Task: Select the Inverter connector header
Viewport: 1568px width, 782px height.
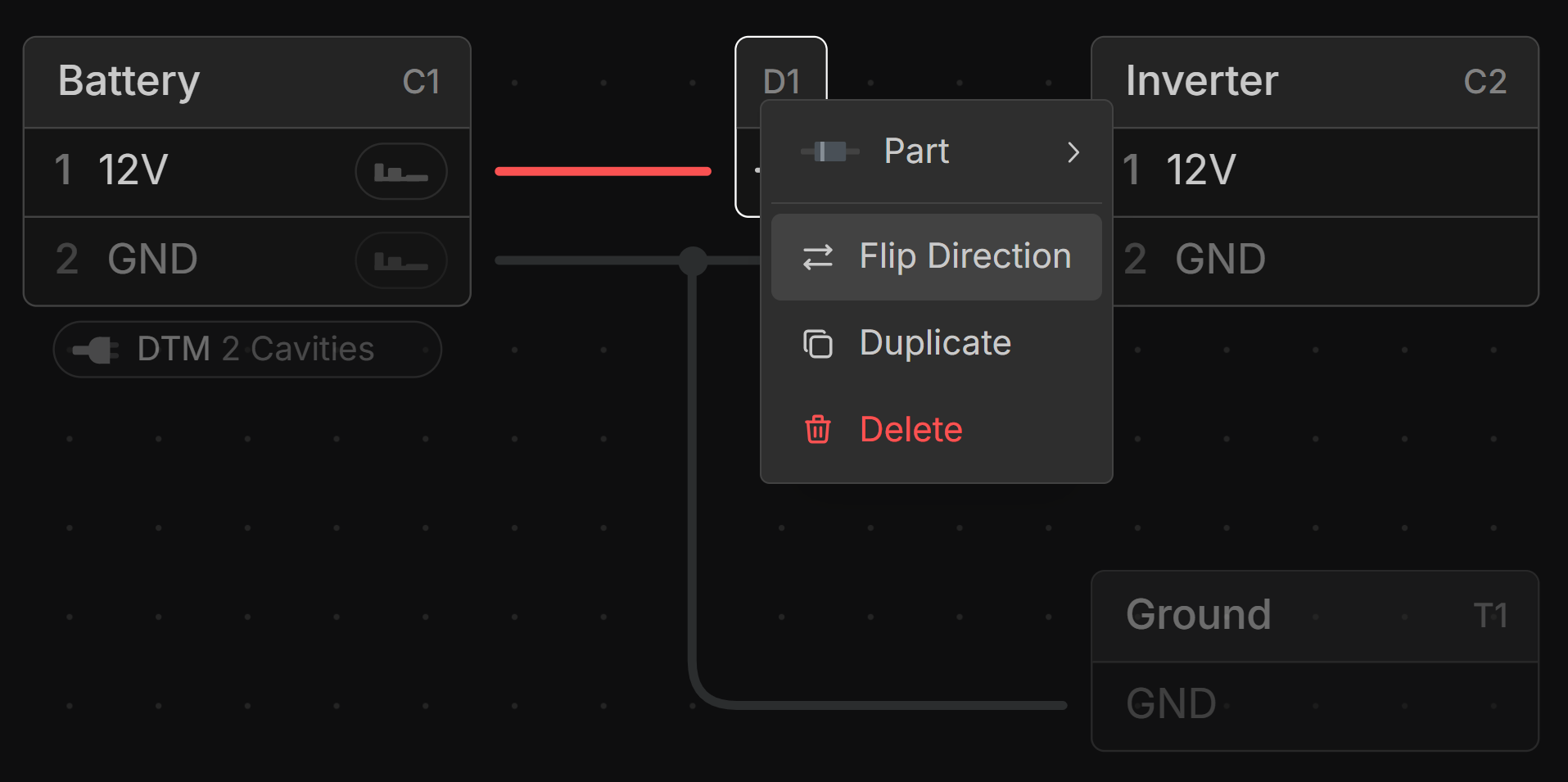Action: pyautogui.click(x=1315, y=82)
